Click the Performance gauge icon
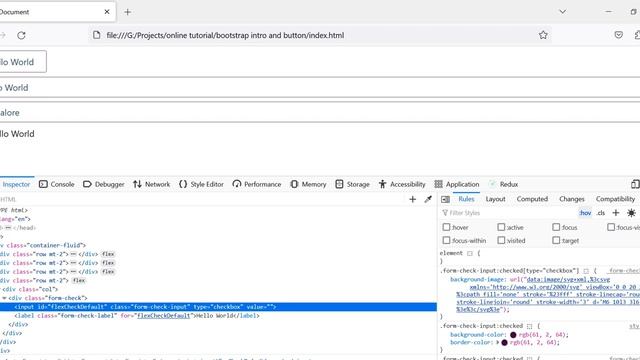The width and height of the screenshot is (640, 360). click(x=237, y=184)
